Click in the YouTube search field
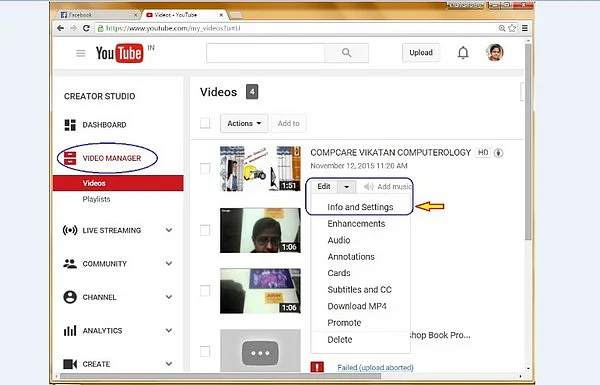 (265, 53)
